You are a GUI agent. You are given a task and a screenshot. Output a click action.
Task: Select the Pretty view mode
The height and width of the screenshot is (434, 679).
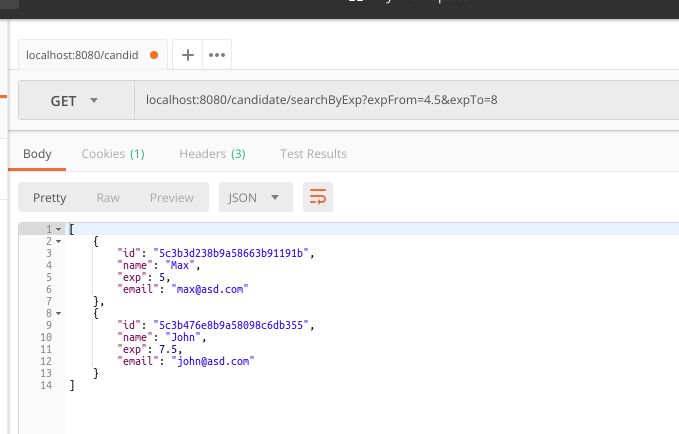click(x=49, y=198)
